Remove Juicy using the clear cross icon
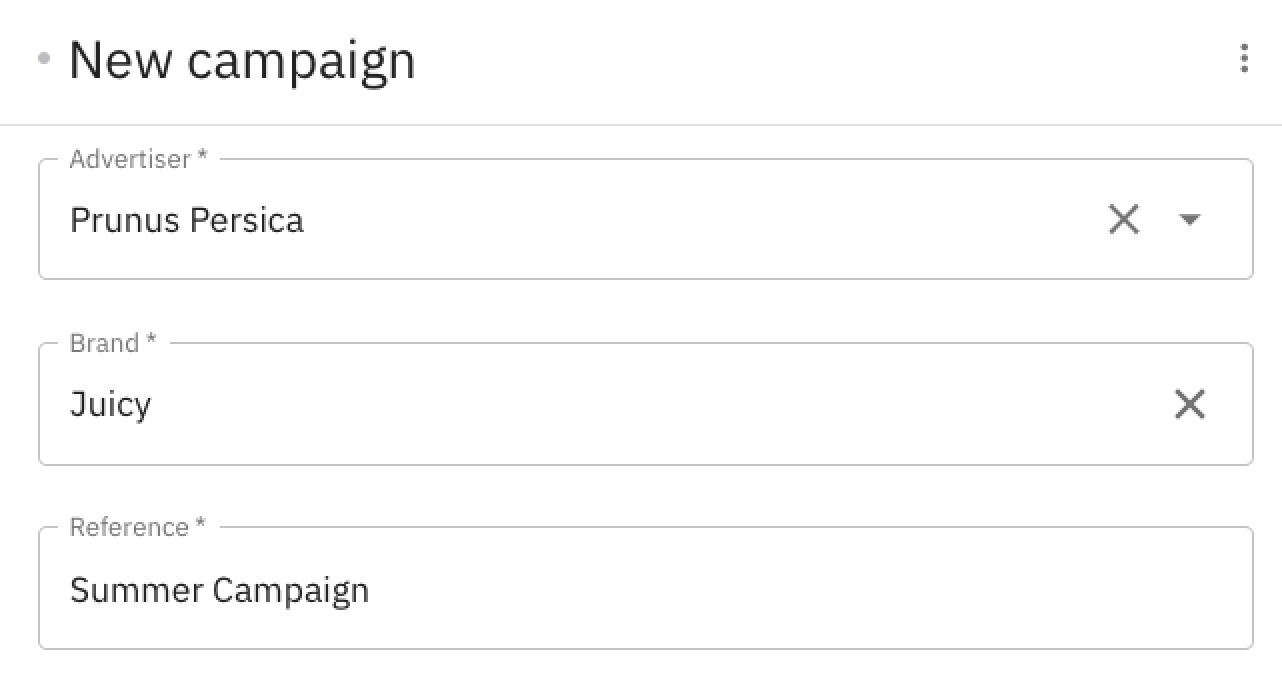Image resolution: width=1282 pixels, height=676 pixels. coord(1190,404)
